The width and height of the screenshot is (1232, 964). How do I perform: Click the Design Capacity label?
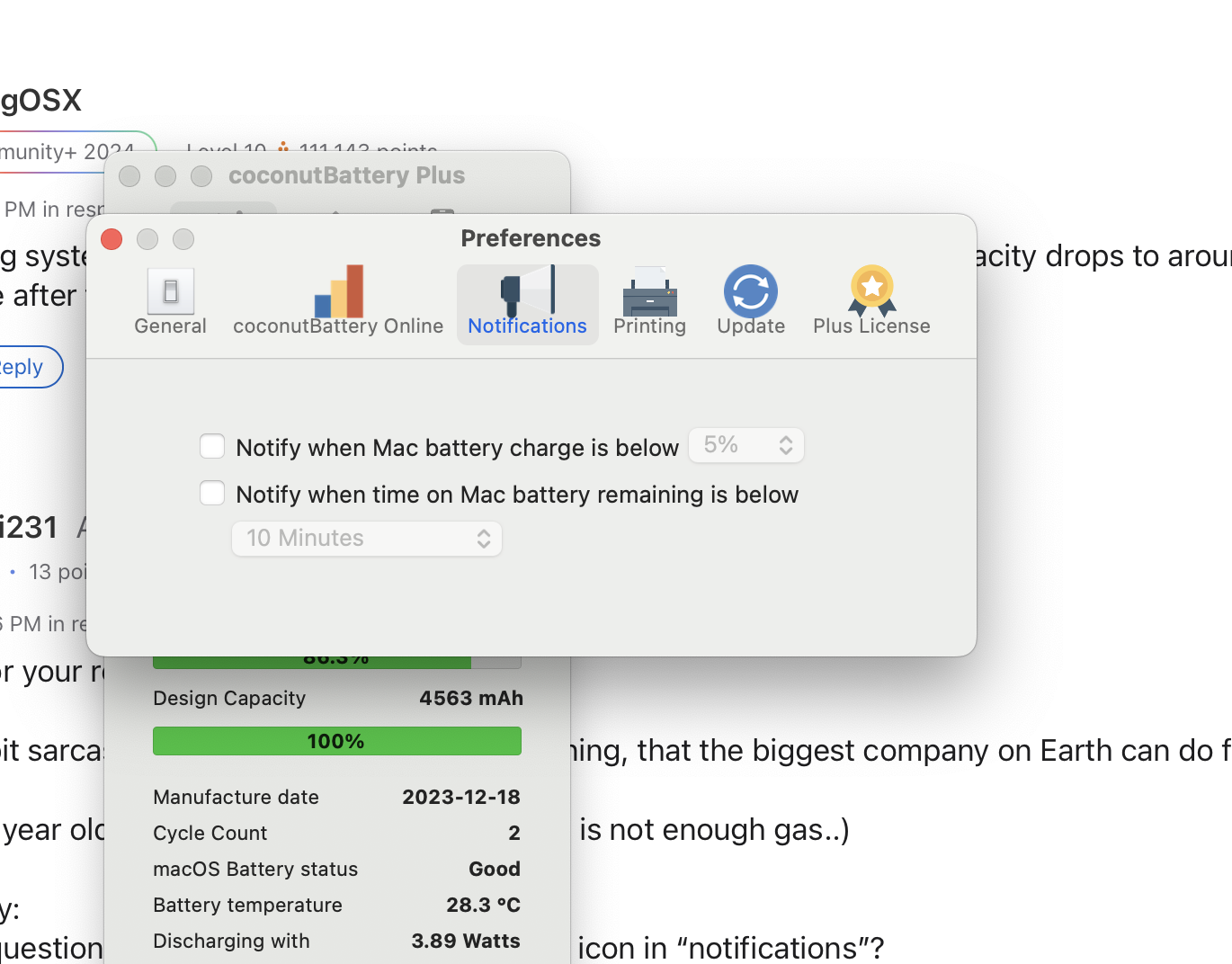coord(229,699)
